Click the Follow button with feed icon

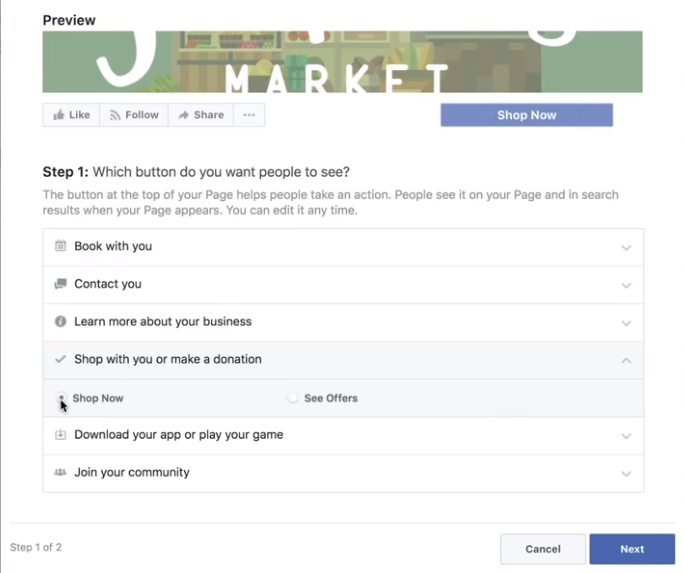tap(133, 115)
